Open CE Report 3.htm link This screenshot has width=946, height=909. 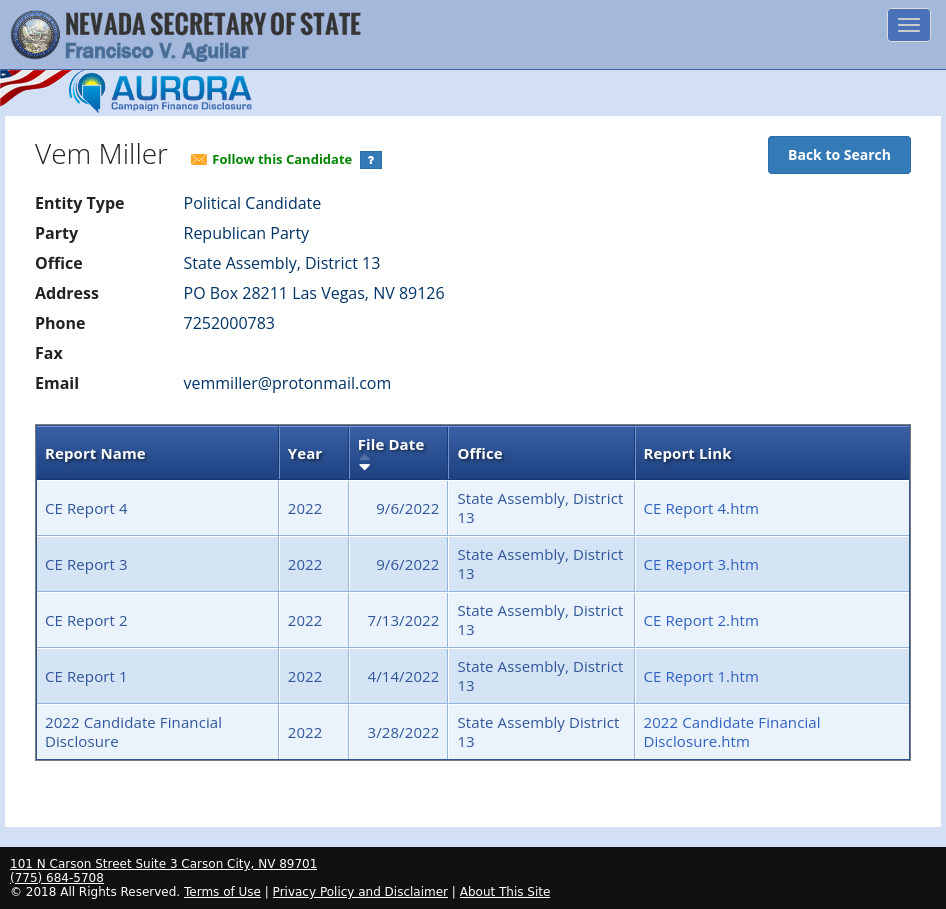click(x=700, y=565)
